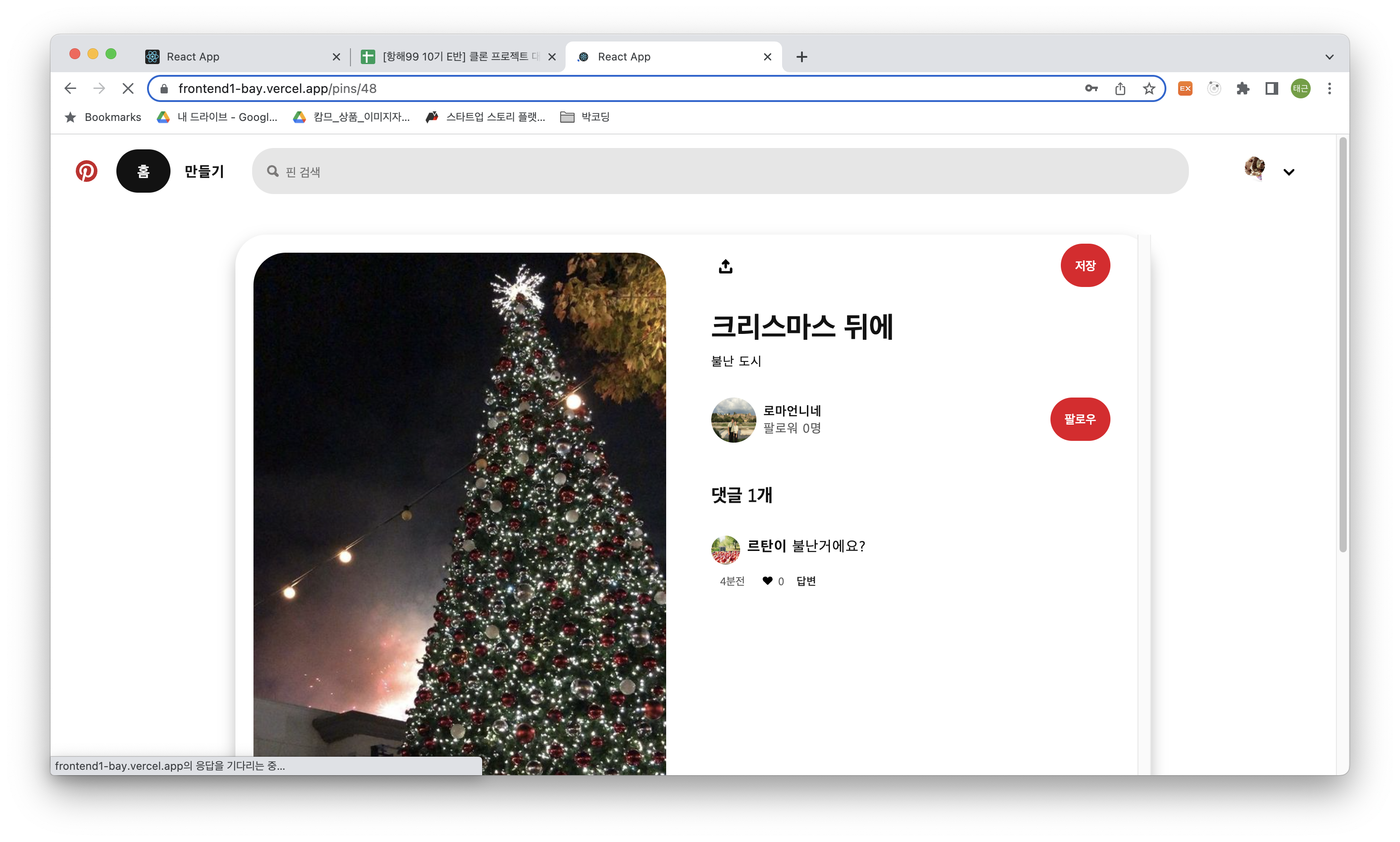Viewport: 1400px width, 842px height.
Task: Expand the tab search chevron
Action: (x=1329, y=57)
